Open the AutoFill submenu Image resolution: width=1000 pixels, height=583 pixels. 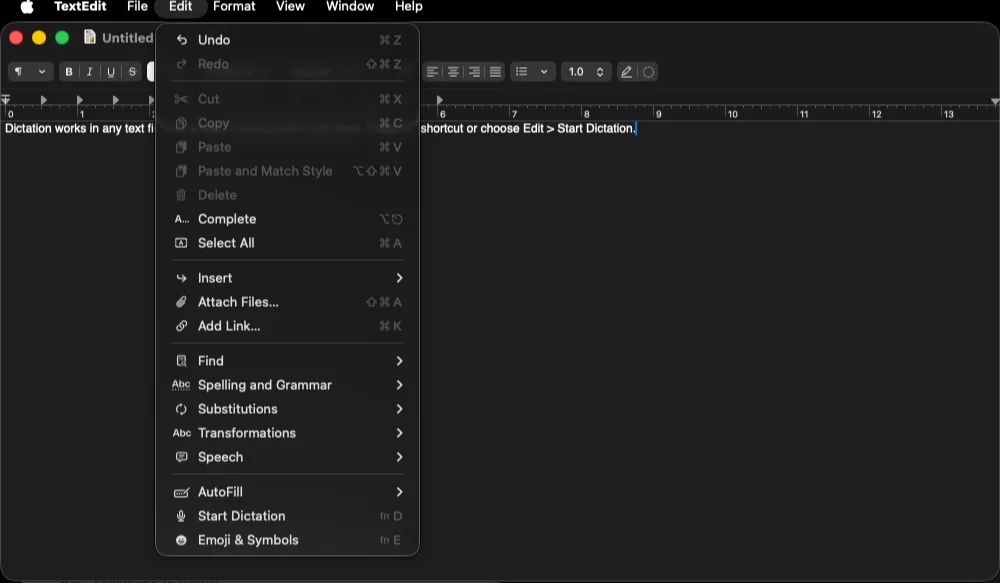(287, 492)
